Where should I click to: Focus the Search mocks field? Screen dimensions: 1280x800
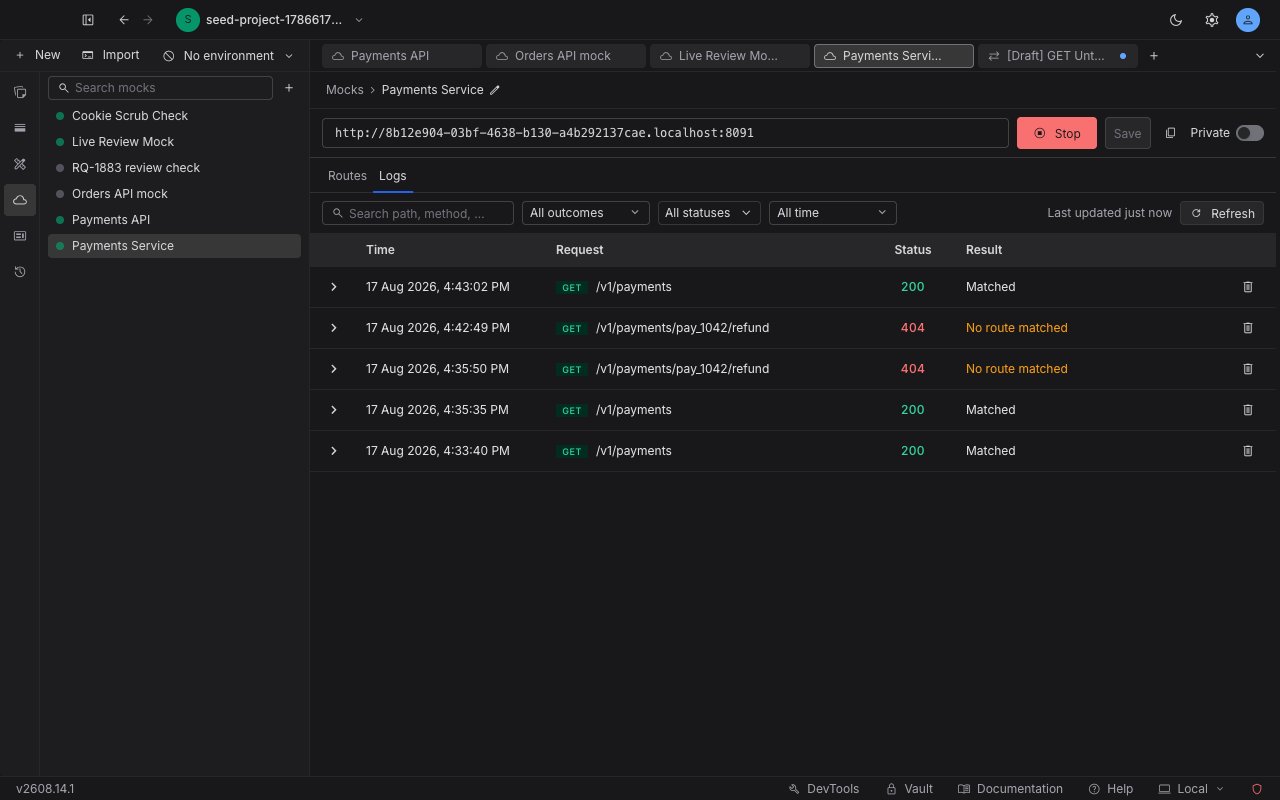(160, 88)
